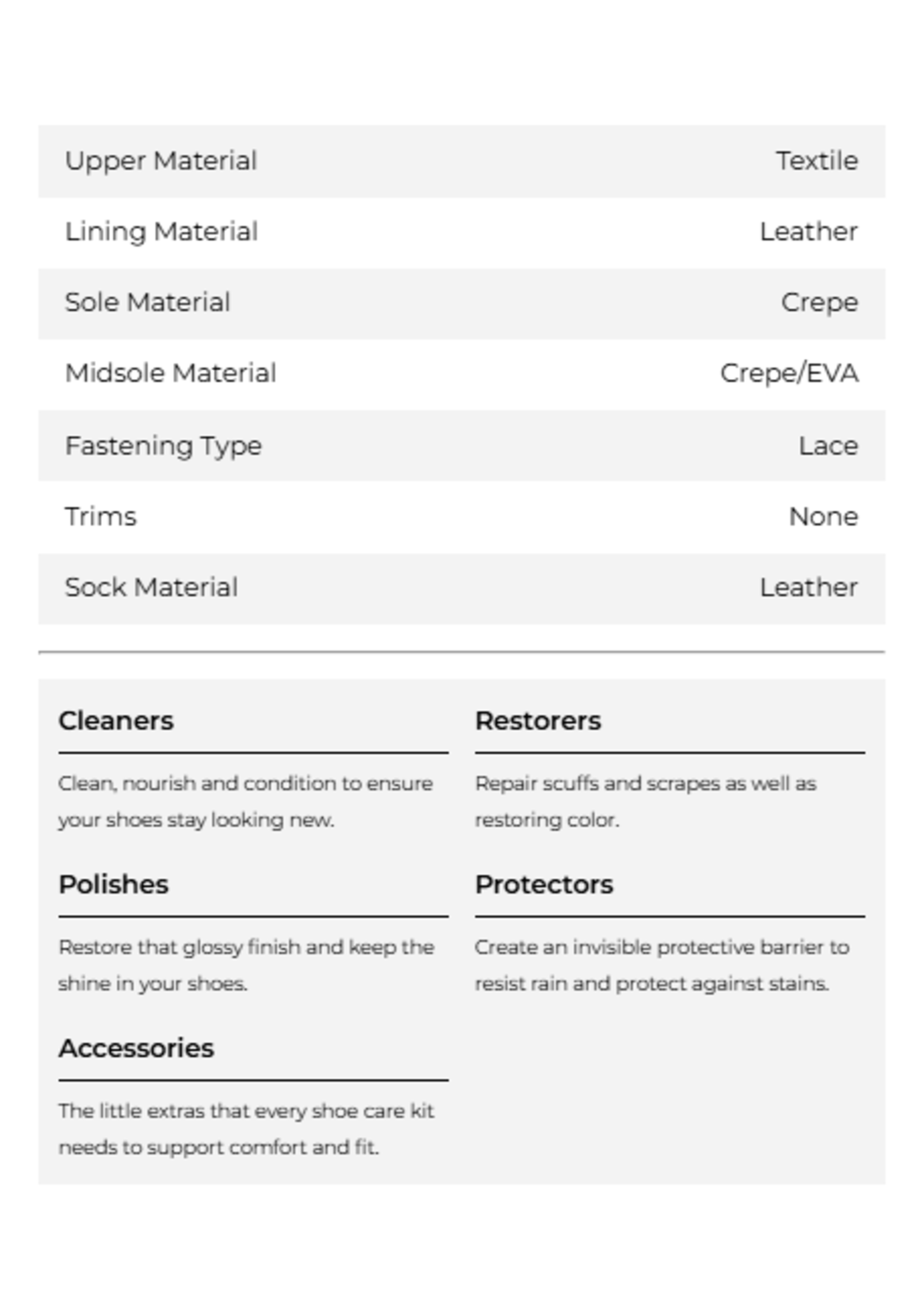Click the Protectors description about resisting rain
The image size is (924, 1294).
click(x=662, y=965)
